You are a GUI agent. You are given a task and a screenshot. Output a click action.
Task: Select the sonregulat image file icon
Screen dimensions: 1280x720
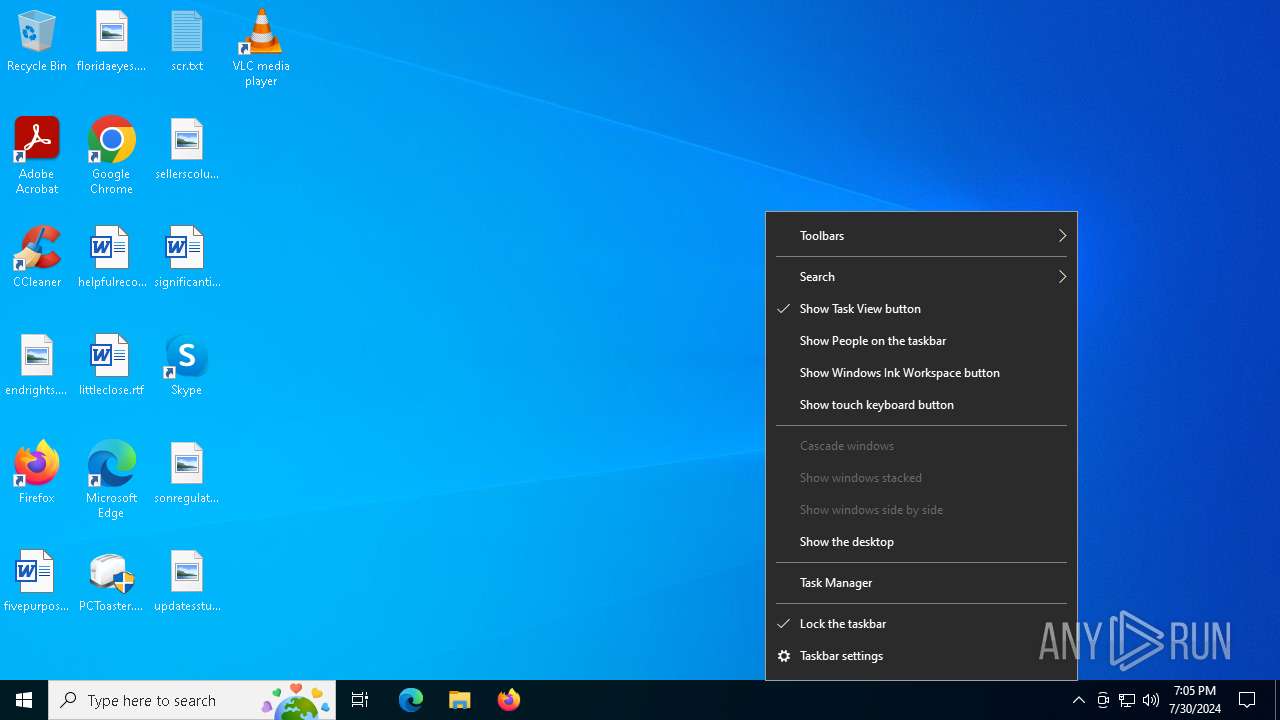[x=187, y=473]
